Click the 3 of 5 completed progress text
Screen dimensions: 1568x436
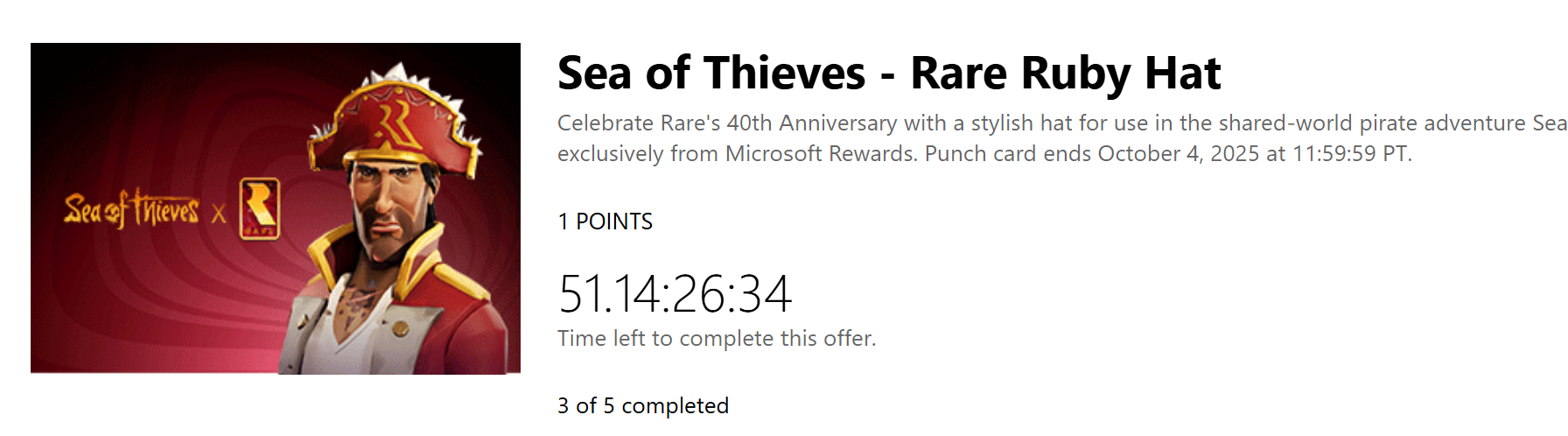click(643, 405)
